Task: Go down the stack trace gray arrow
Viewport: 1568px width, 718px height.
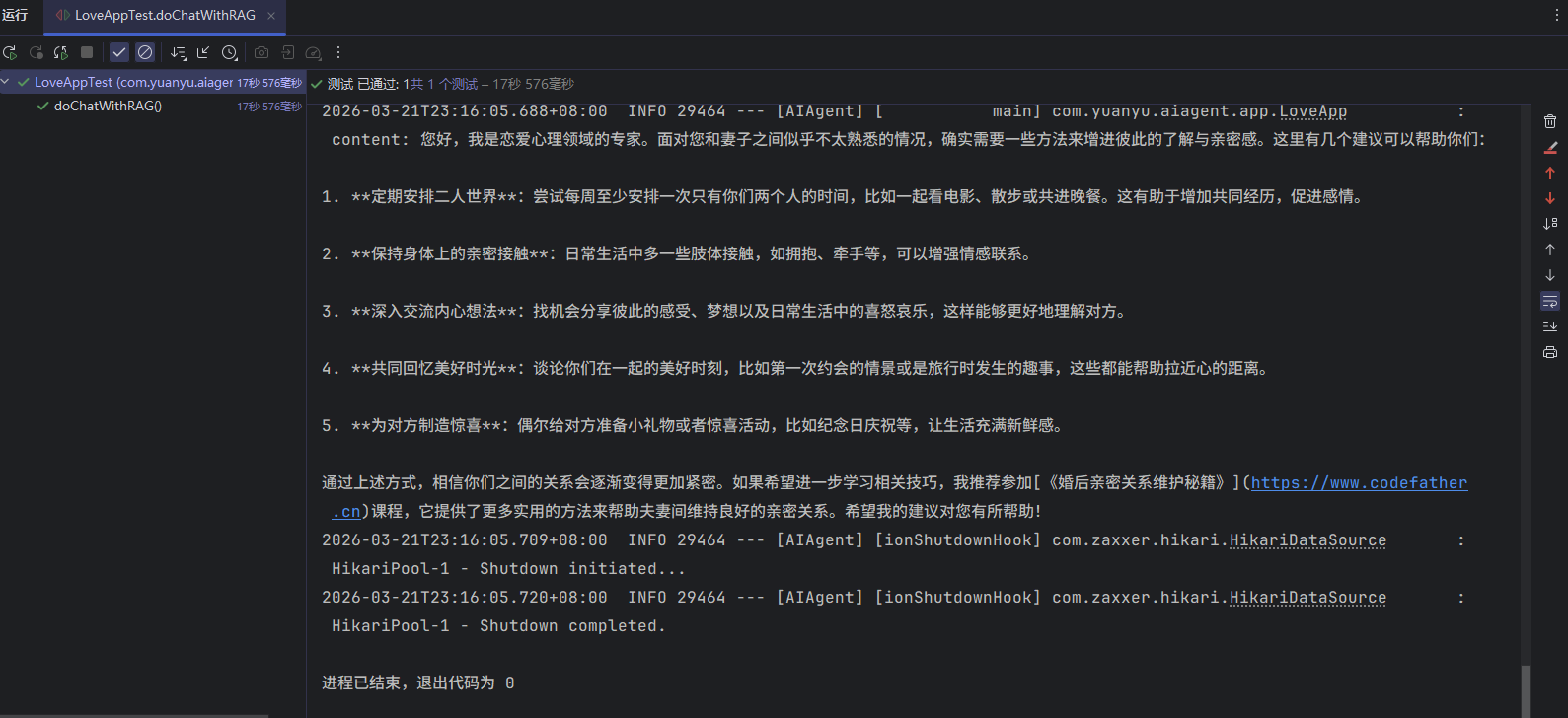Action: pos(1550,275)
